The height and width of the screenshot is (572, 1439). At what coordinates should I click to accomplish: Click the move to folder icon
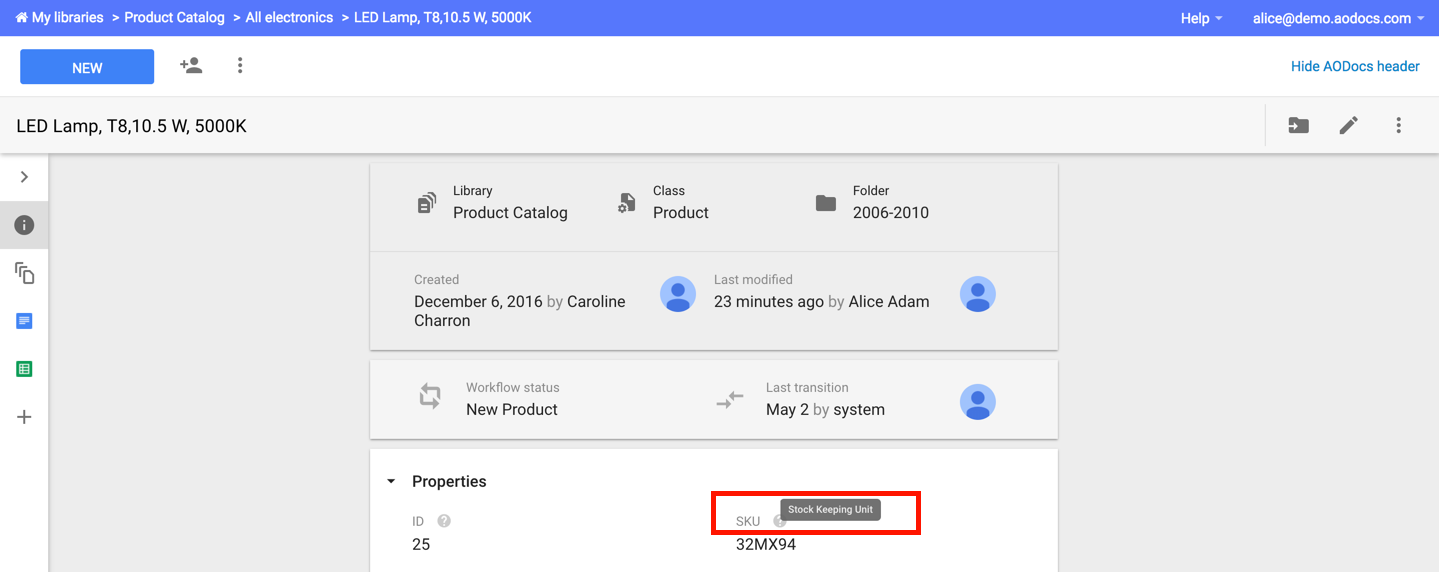coord(1298,125)
